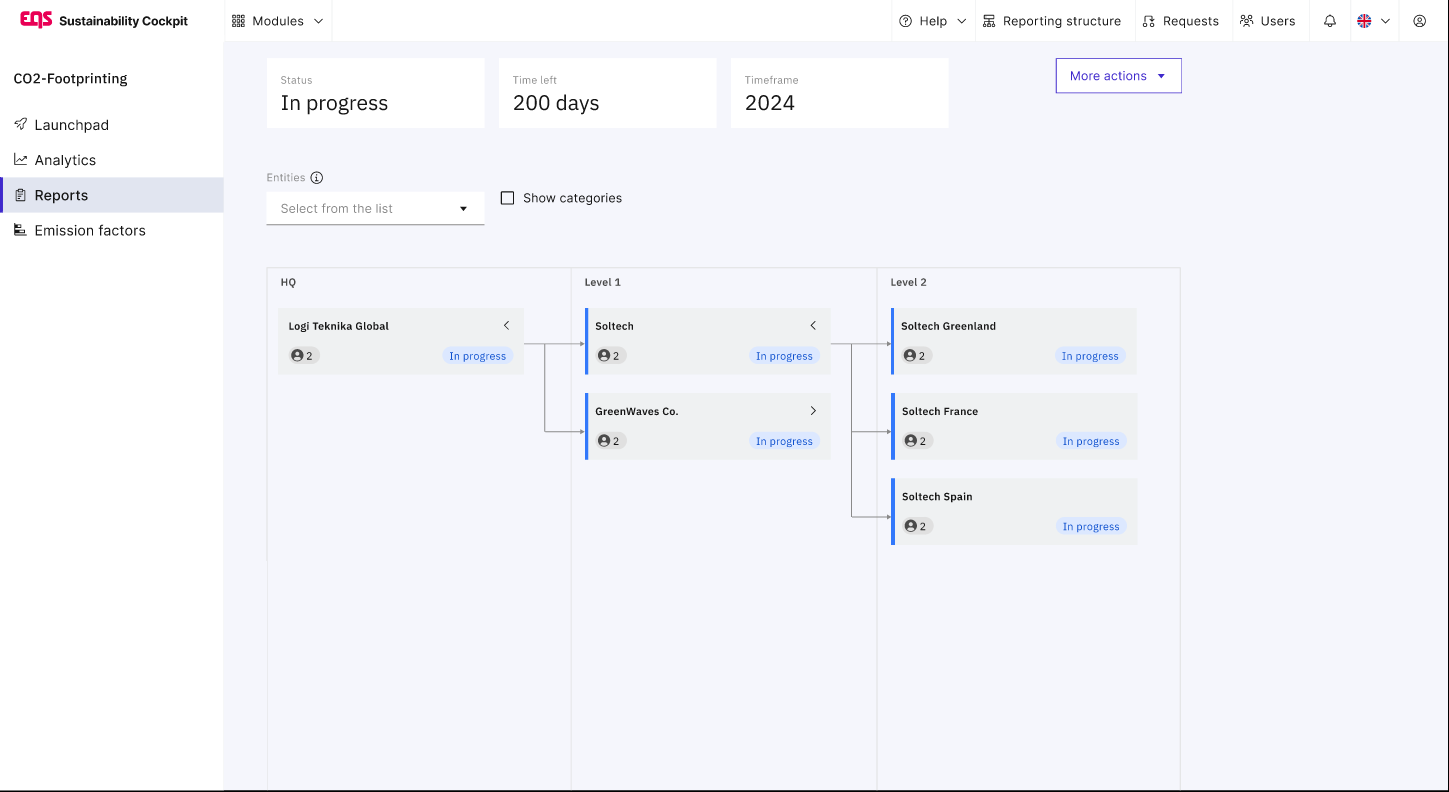The width and height of the screenshot is (1449, 792).
Task: Click the UK flag language icon
Action: pyautogui.click(x=1364, y=21)
